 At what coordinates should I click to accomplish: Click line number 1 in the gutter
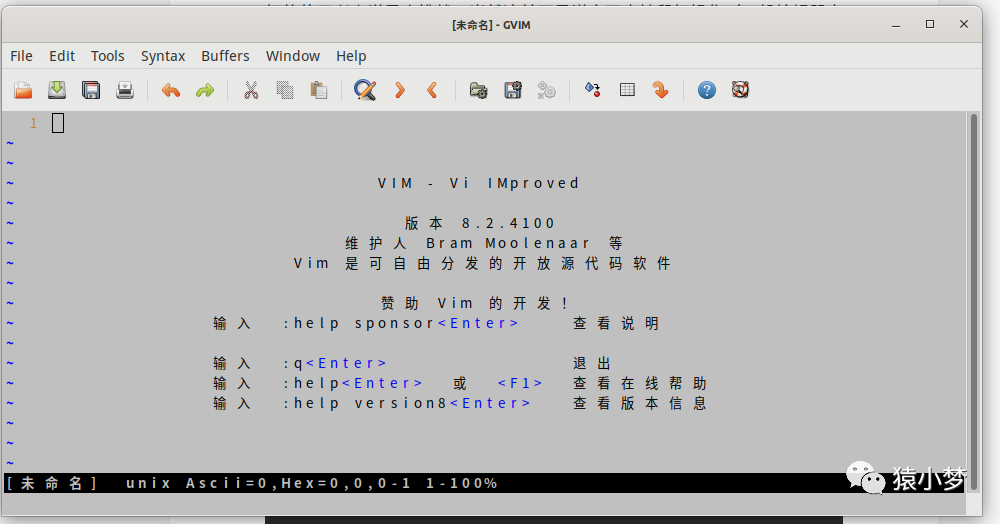pyautogui.click(x=33, y=123)
